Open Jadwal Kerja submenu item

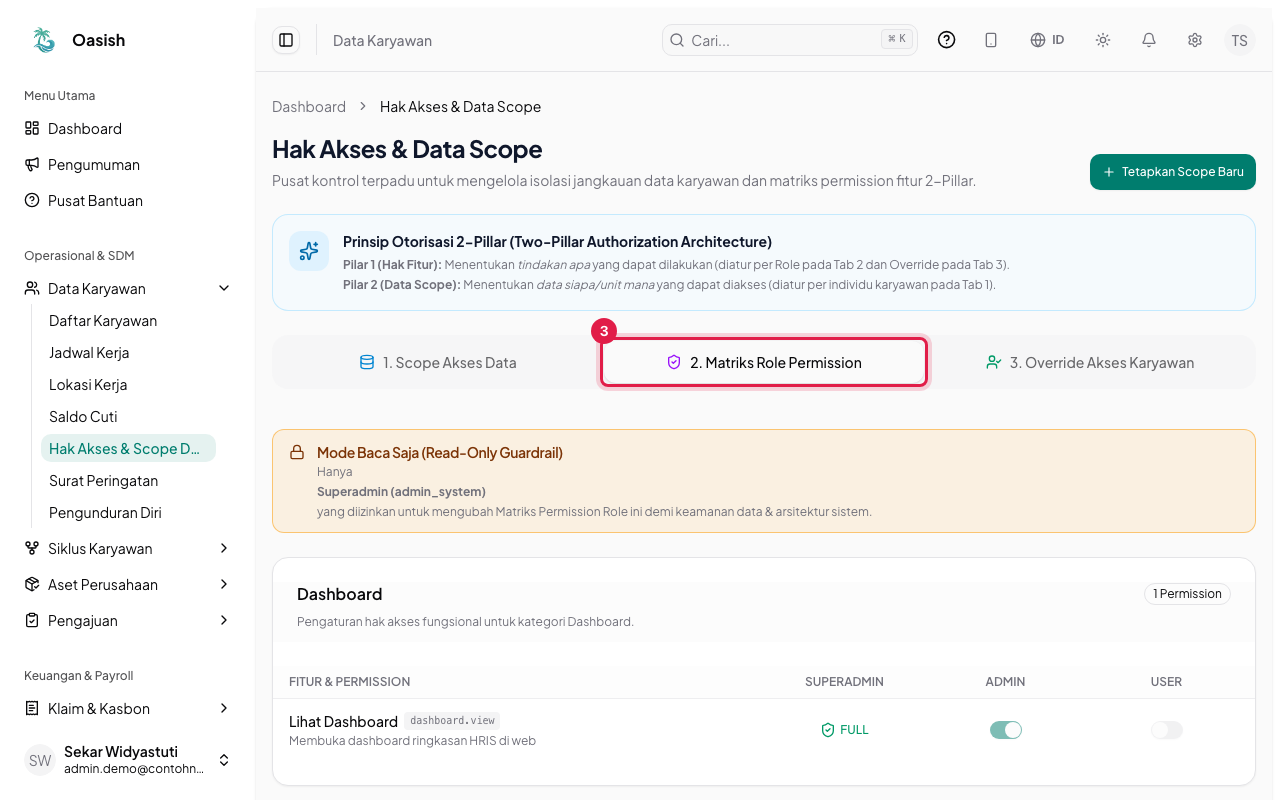click(x=128, y=352)
